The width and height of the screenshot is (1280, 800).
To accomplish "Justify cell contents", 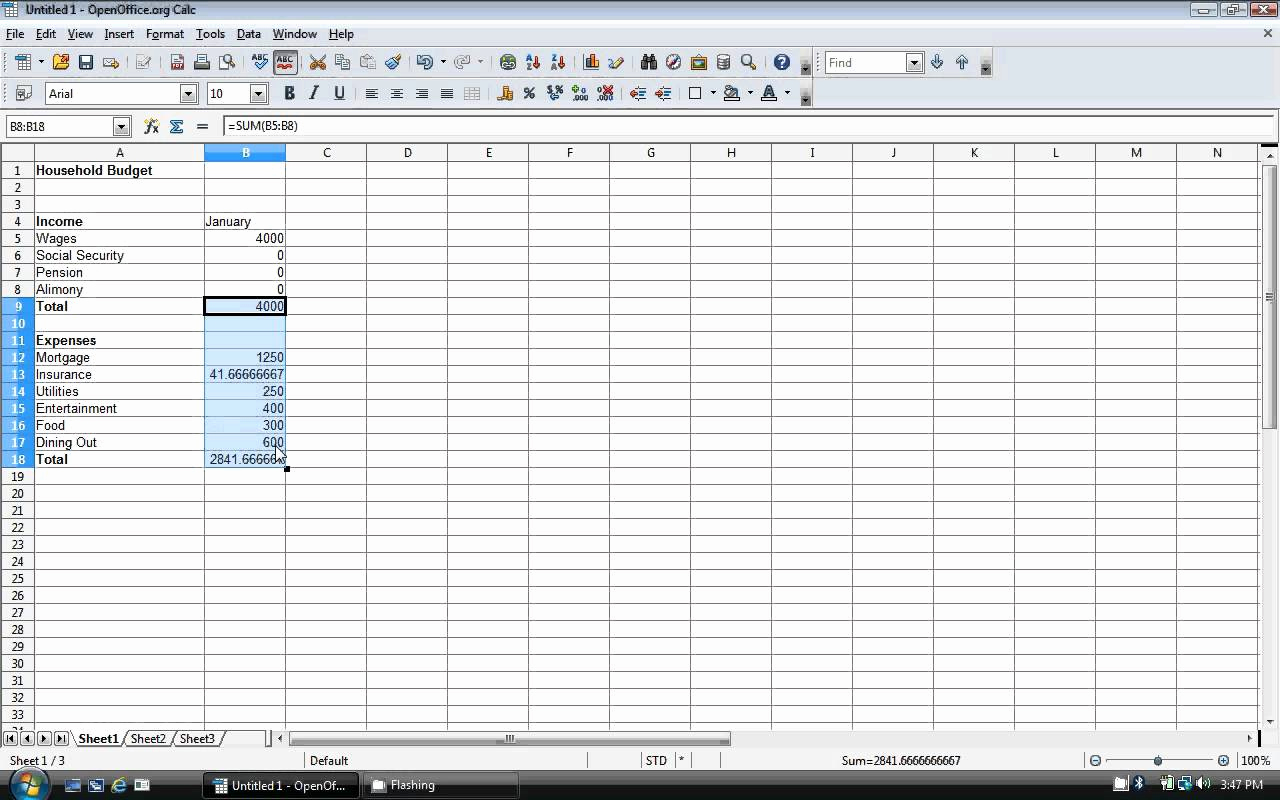I will click(x=447, y=93).
